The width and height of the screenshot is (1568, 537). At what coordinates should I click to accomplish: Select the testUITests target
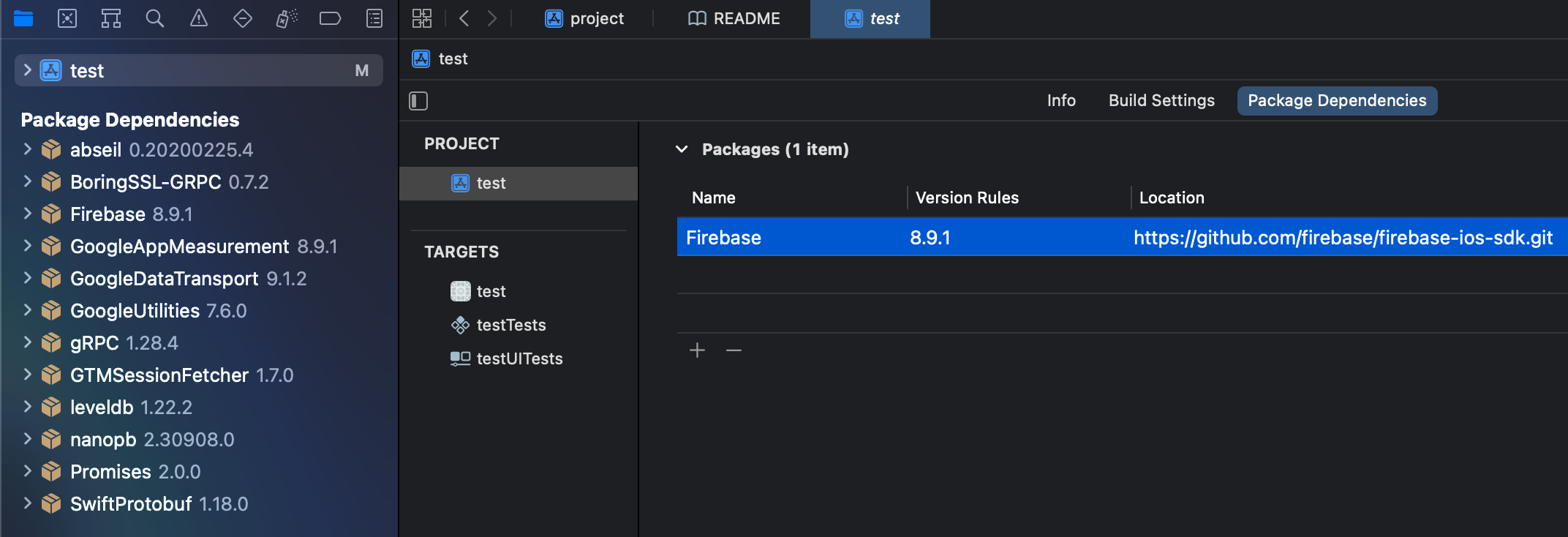[519, 358]
